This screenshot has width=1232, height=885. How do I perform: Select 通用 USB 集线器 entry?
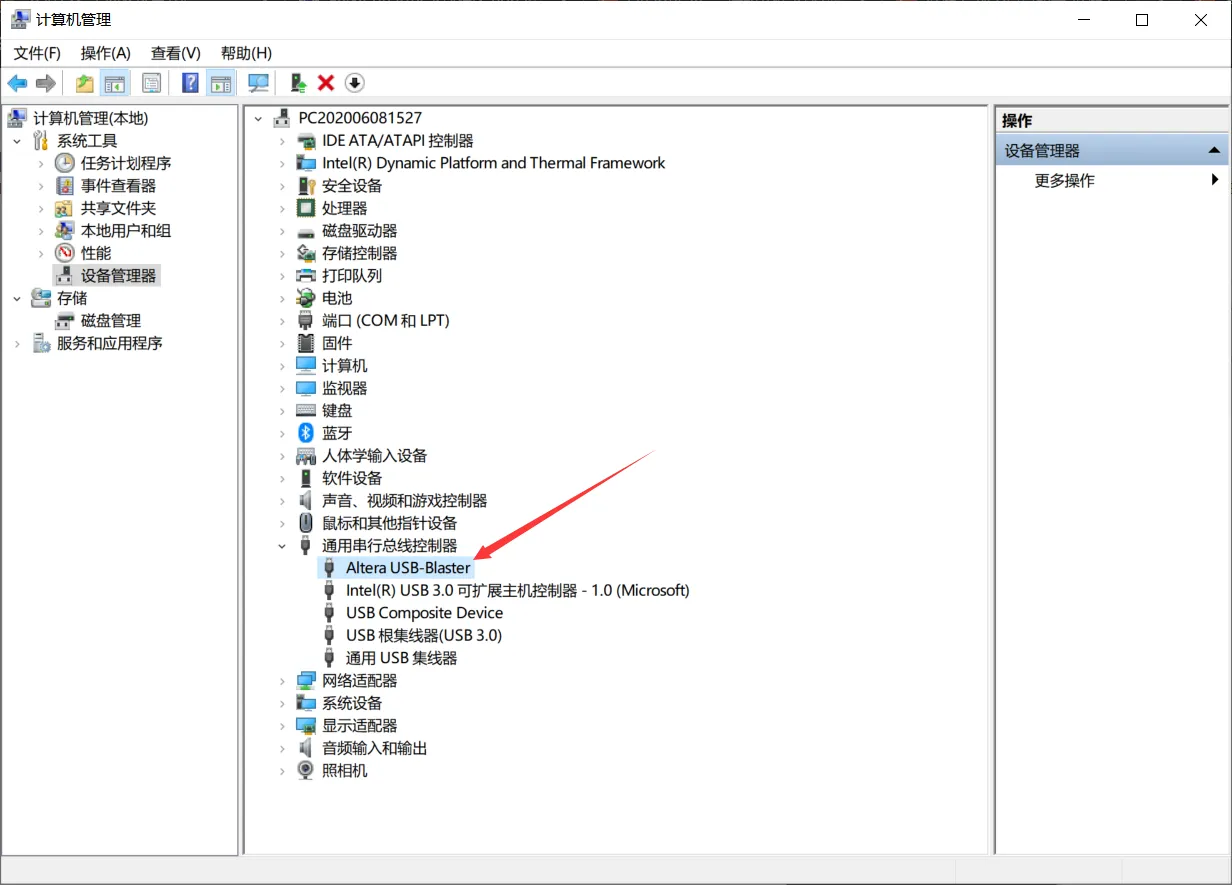[402, 658]
